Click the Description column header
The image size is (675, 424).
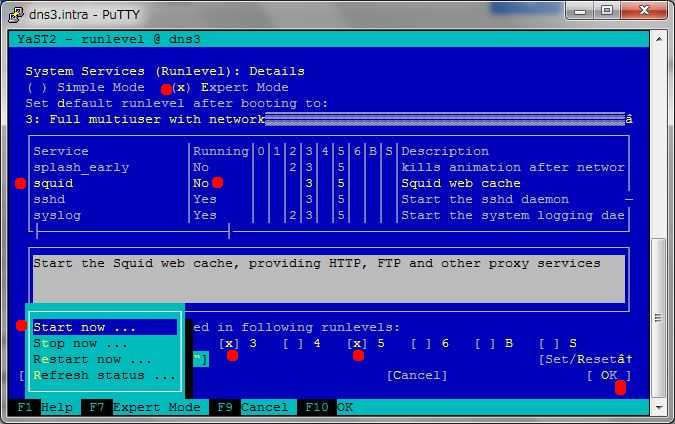pos(445,152)
